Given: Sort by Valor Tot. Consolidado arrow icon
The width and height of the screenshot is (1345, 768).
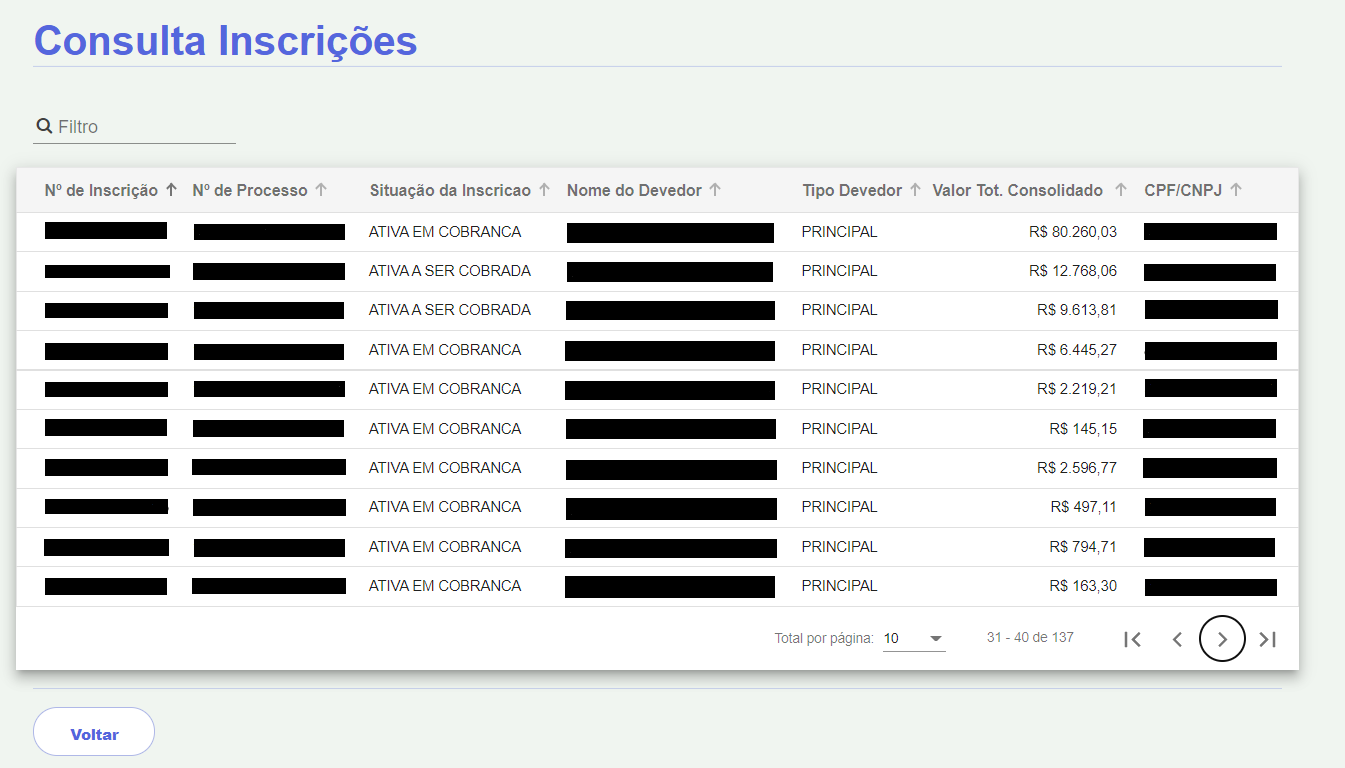Looking at the screenshot, I should point(1120,190).
